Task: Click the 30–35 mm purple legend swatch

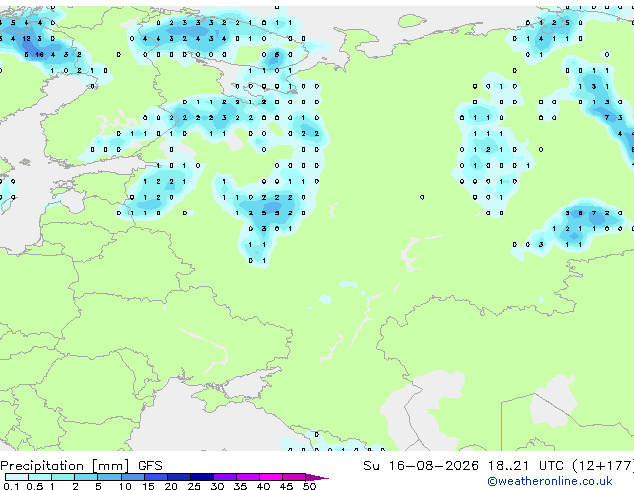Action: [x=224, y=477]
